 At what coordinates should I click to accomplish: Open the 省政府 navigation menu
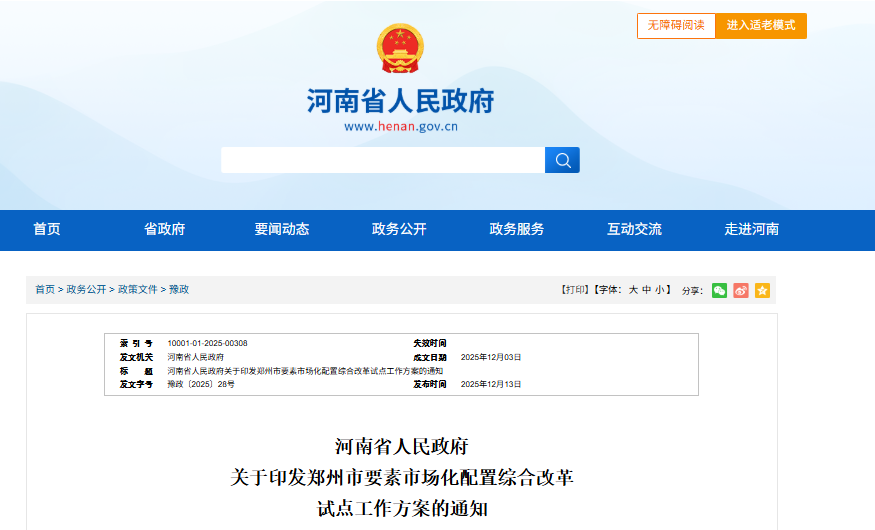pyautogui.click(x=165, y=229)
